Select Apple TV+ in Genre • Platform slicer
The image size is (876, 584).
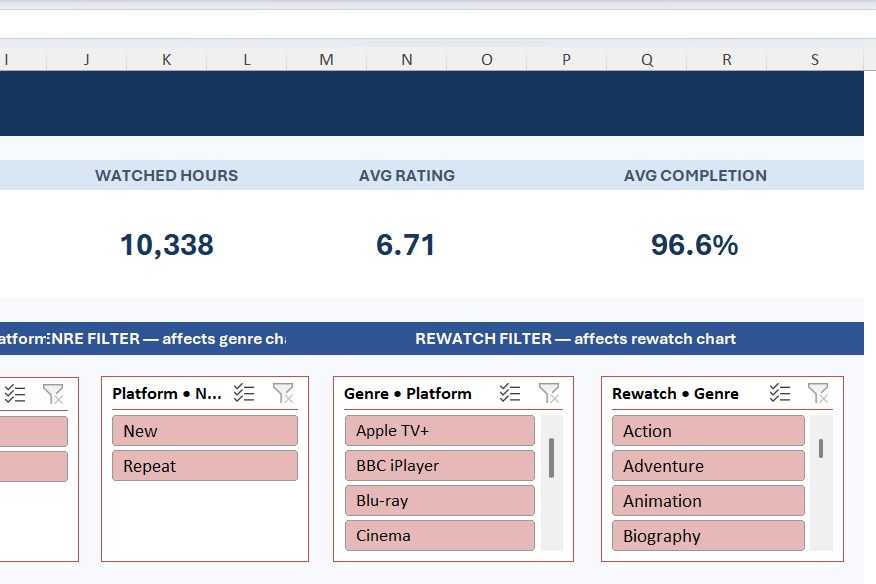440,430
